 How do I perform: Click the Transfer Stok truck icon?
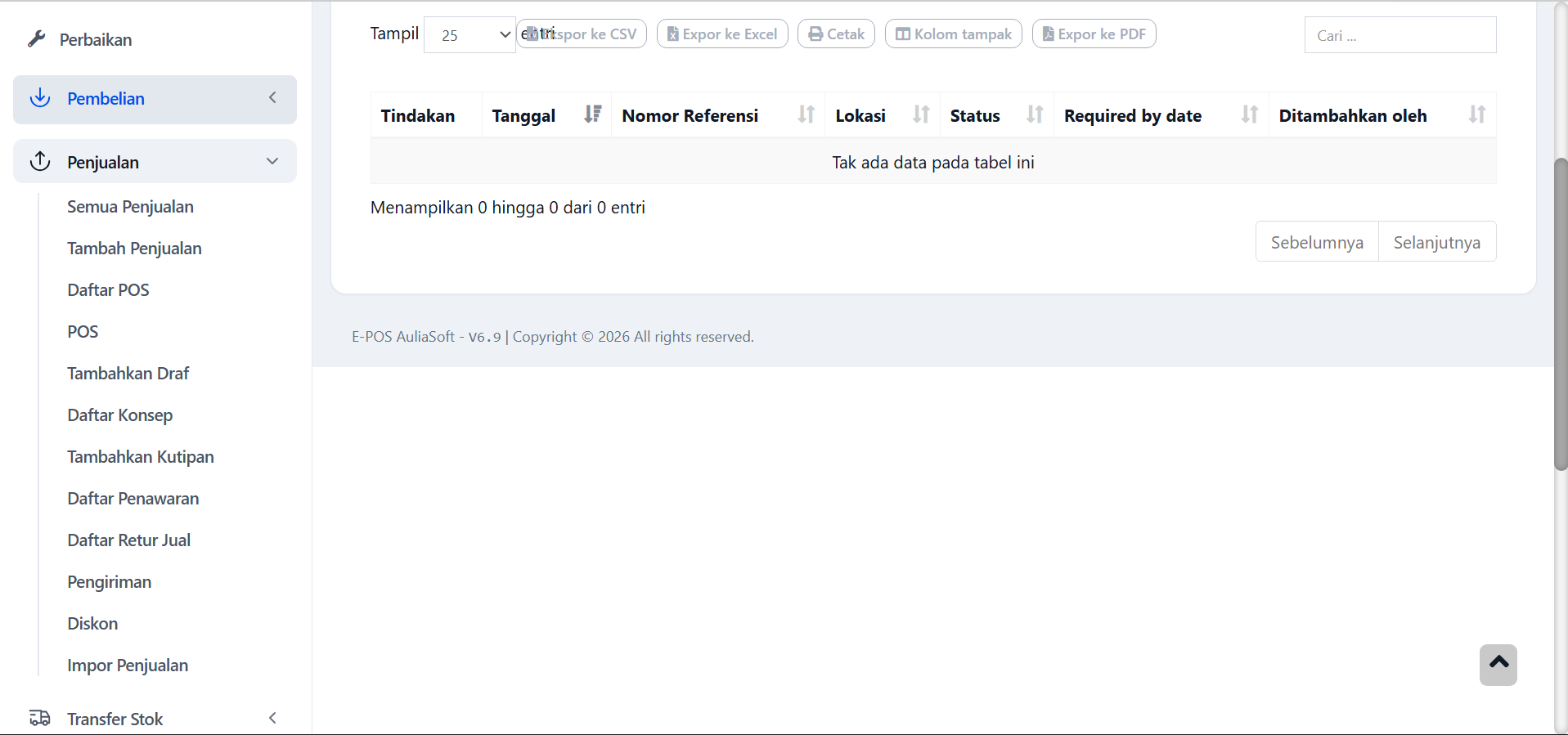39,718
